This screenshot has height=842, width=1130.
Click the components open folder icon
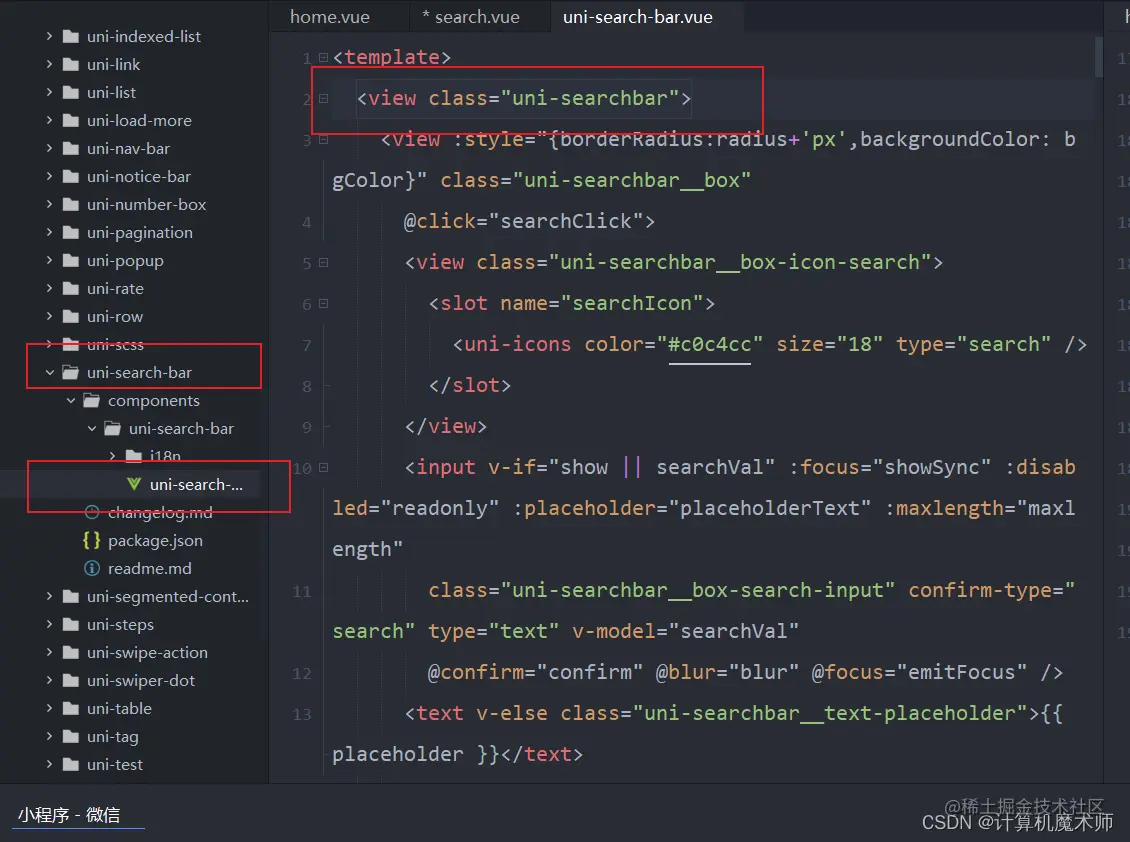pyautogui.click(x=92, y=401)
